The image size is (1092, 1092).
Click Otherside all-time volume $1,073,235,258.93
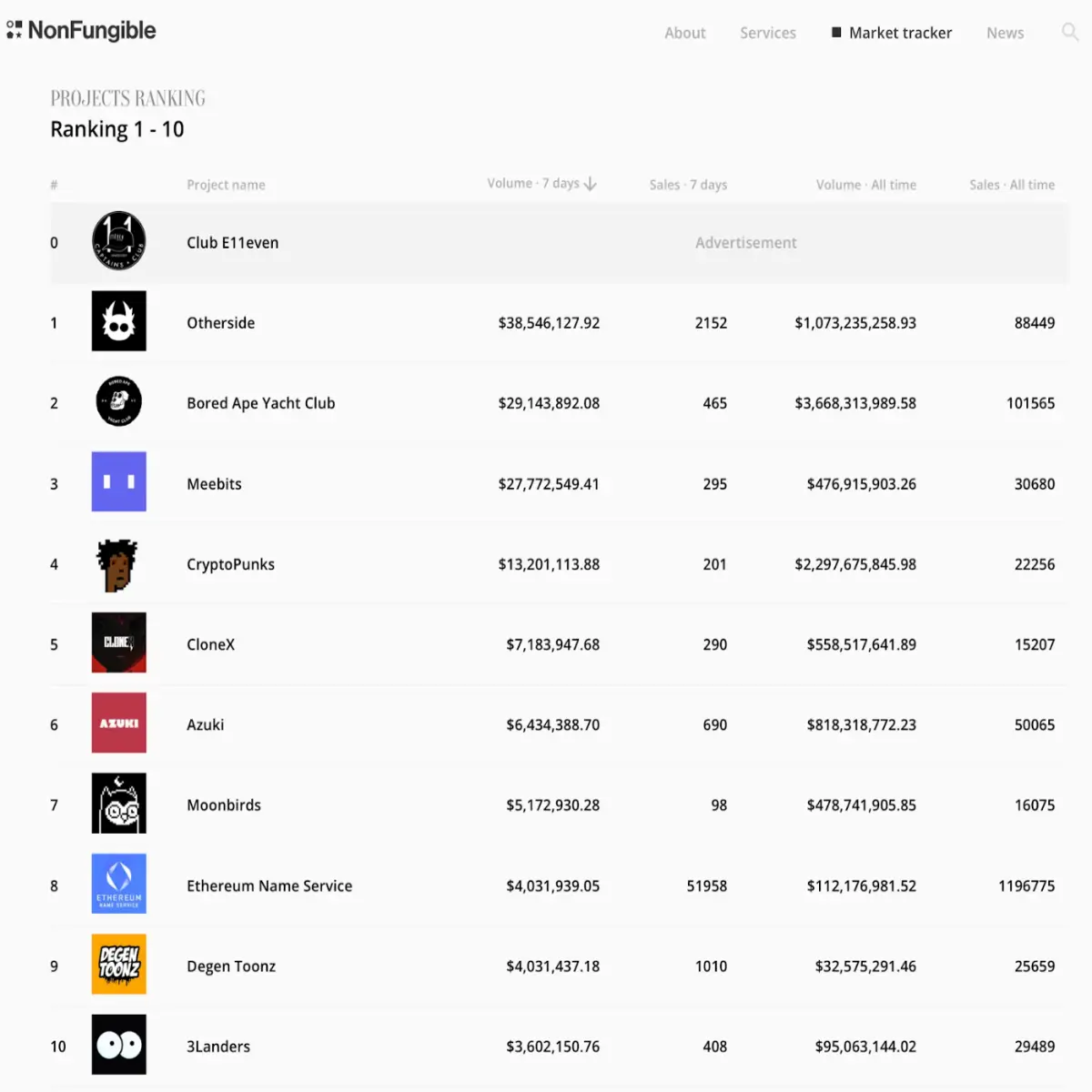click(x=855, y=323)
